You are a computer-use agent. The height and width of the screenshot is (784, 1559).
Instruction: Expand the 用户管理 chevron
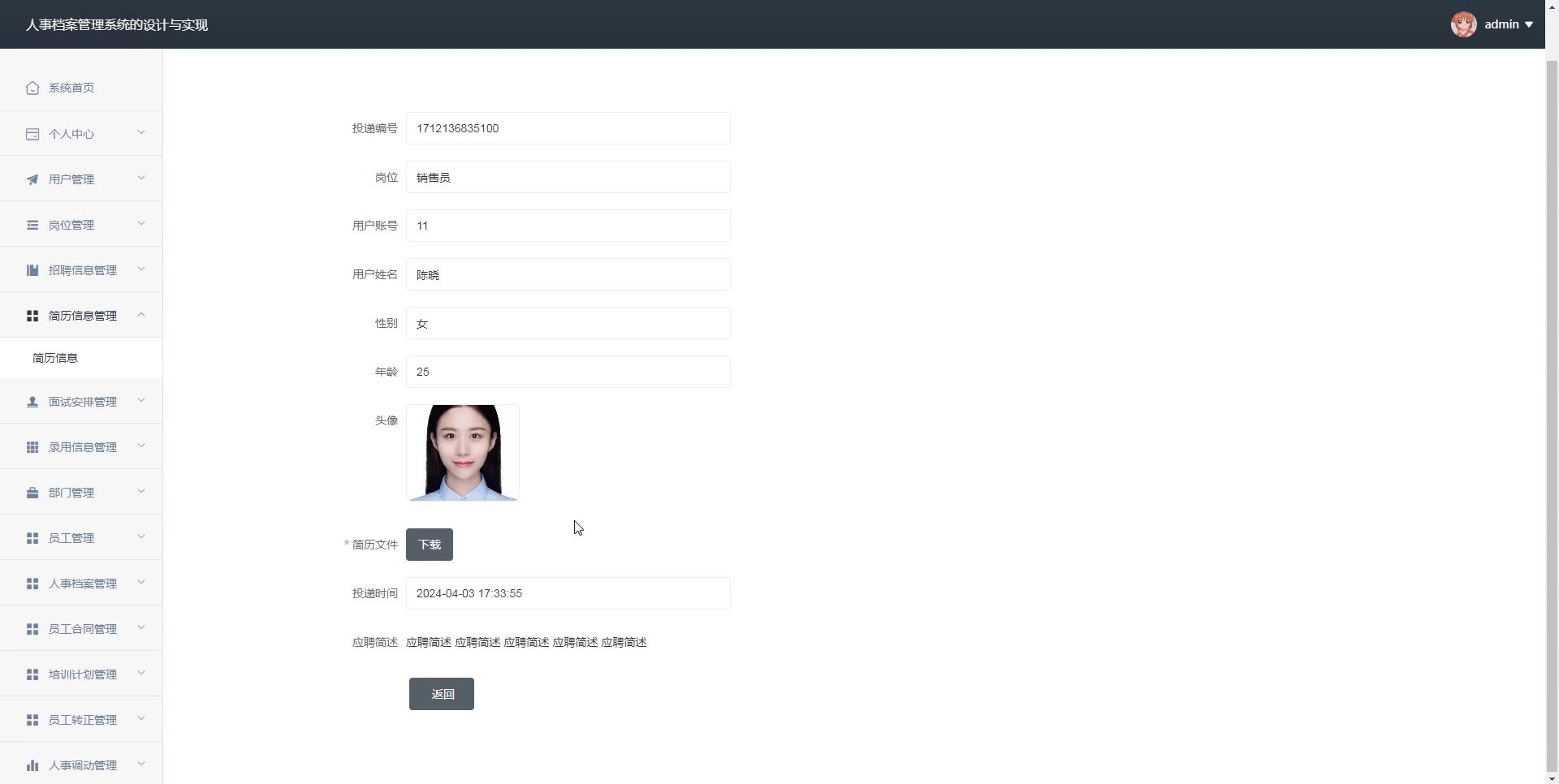(x=141, y=178)
